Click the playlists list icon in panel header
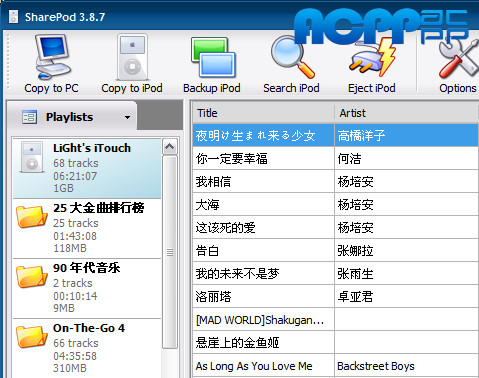The image size is (479, 378). (x=29, y=117)
